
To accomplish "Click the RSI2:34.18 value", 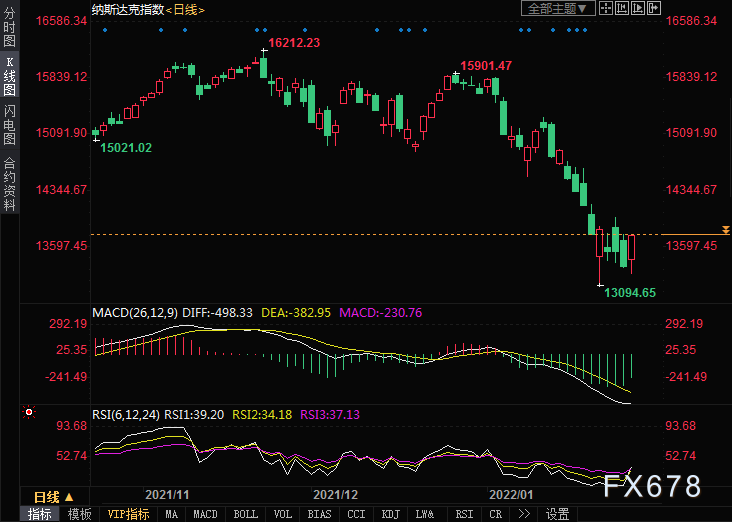I will coord(262,415).
